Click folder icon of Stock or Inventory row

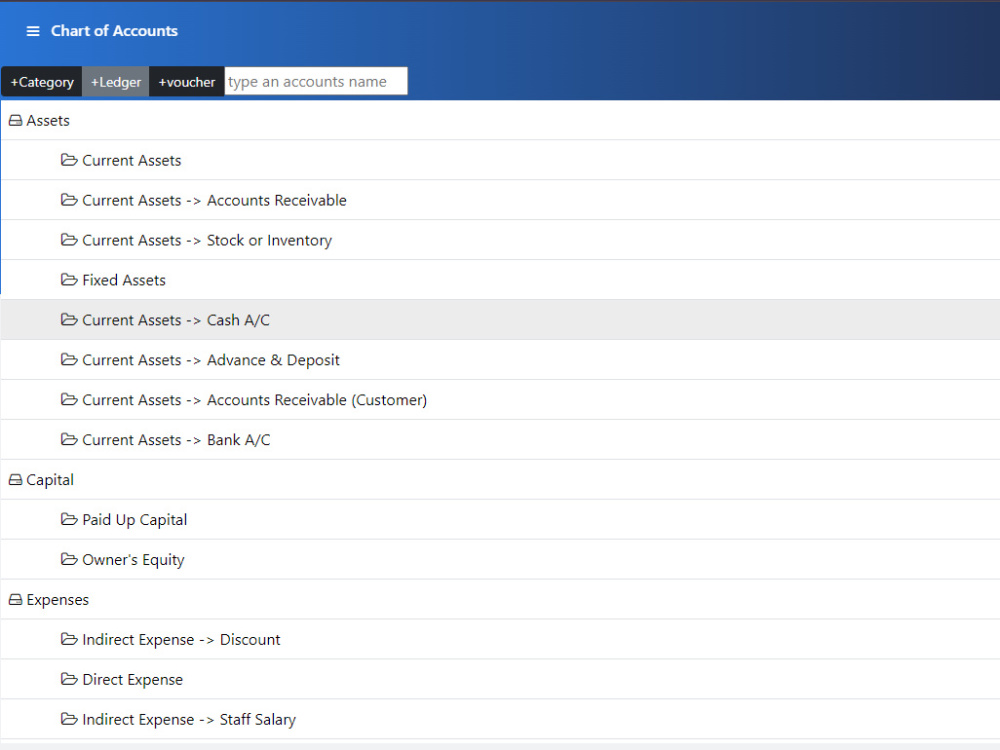tap(69, 240)
